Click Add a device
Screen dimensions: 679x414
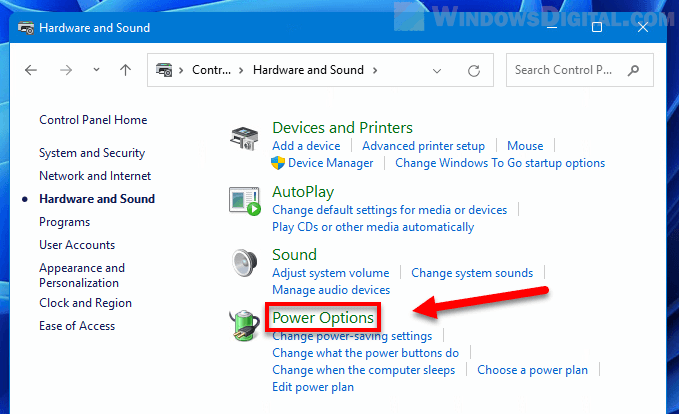[306, 146]
